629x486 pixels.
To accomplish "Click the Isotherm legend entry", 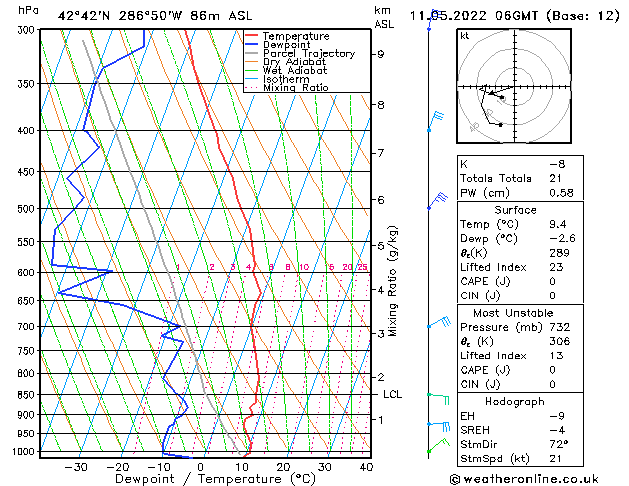I will 286,79.
